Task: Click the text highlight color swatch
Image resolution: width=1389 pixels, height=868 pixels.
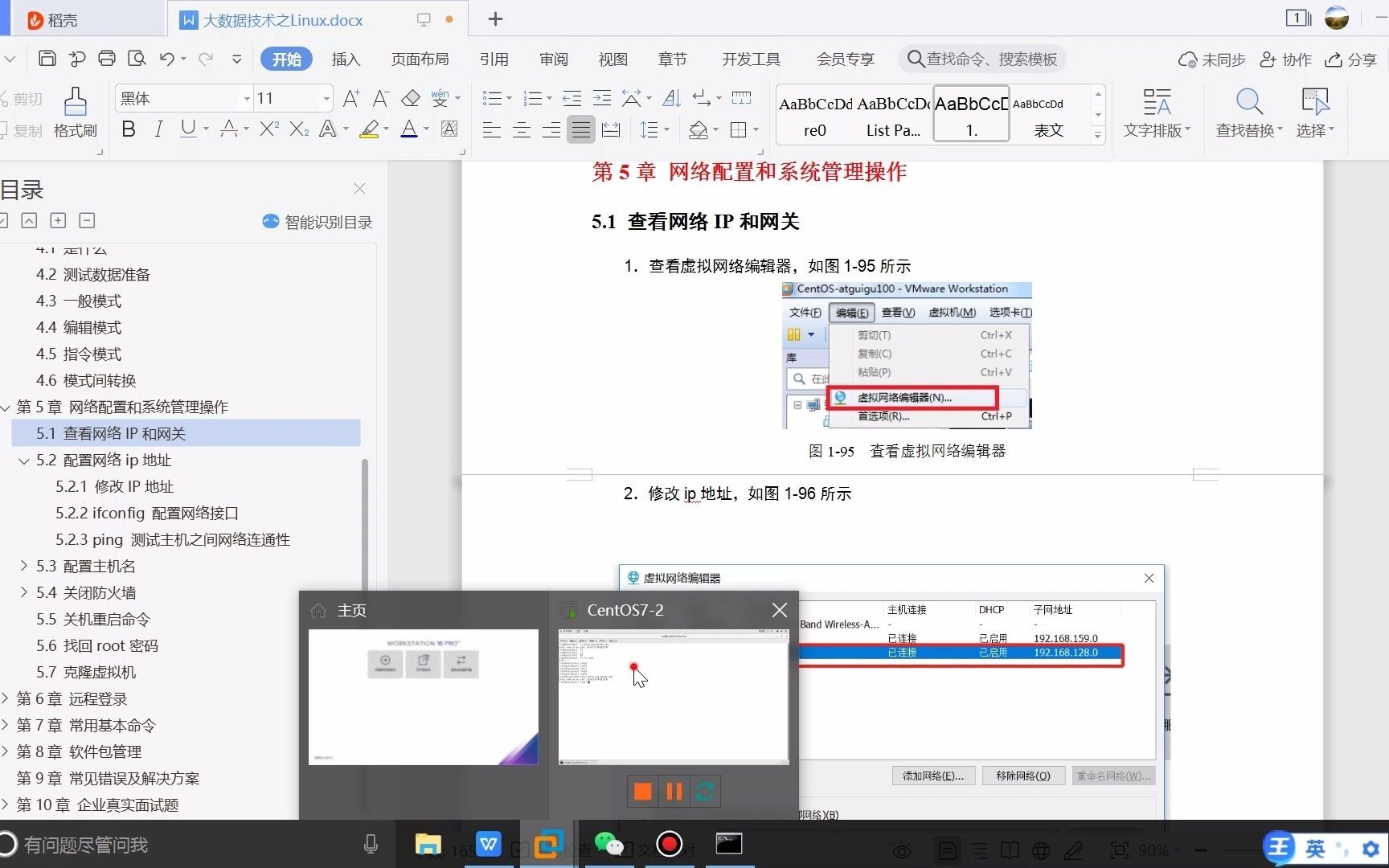Action: point(369,129)
